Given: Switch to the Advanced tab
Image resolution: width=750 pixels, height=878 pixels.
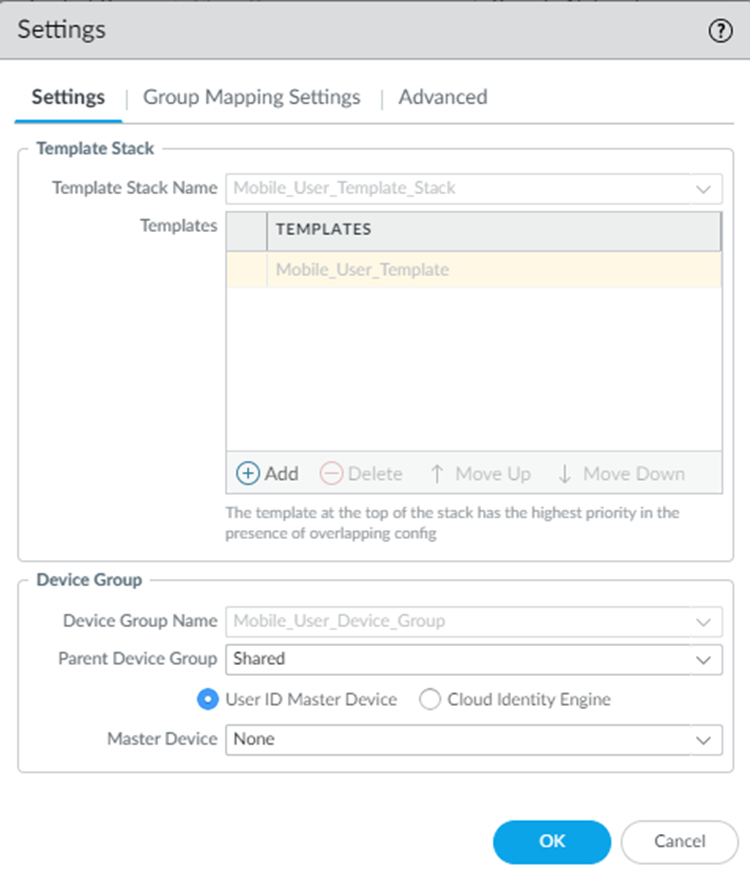Looking at the screenshot, I should click(443, 97).
